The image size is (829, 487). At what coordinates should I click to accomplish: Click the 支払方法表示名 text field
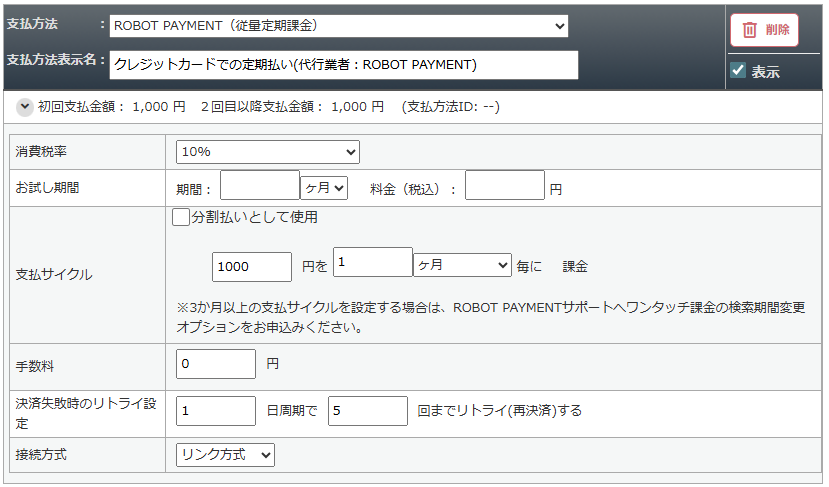[x=344, y=65]
